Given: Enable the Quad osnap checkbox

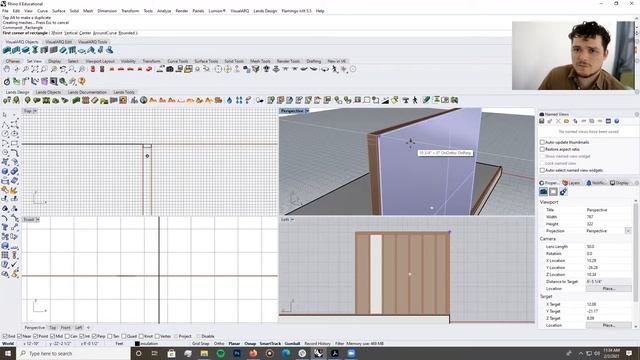Looking at the screenshot, I should pos(124,336).
